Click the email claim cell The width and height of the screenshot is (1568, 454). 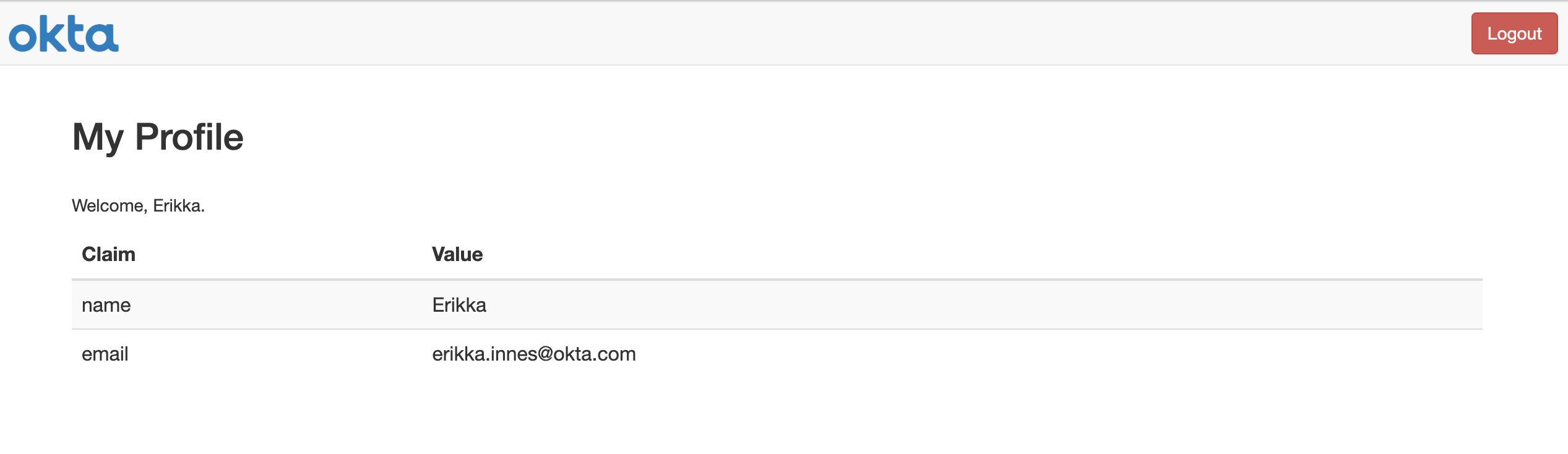point(105,354)
